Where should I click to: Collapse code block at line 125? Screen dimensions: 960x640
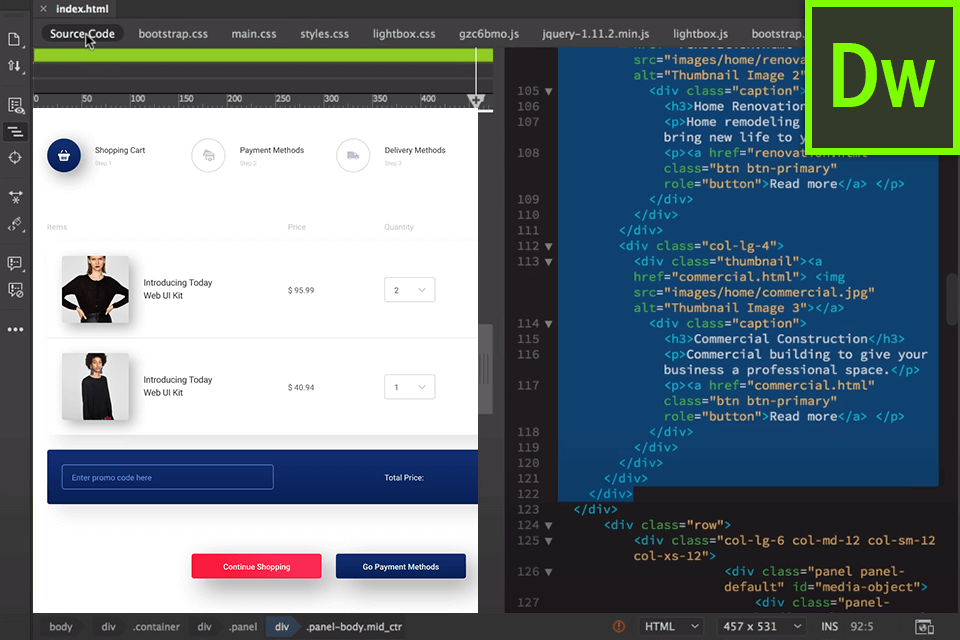(549, 541)
